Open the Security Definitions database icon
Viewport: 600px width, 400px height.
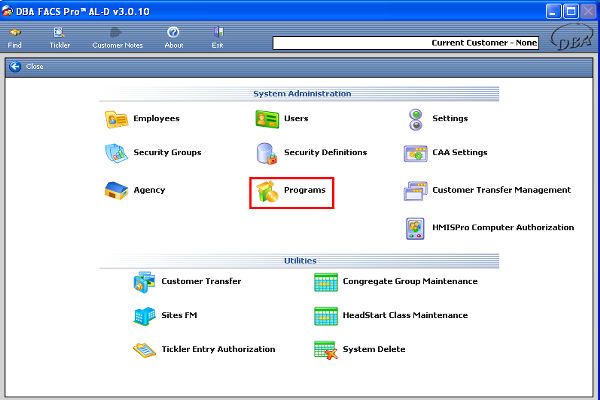click(x=267, y=153)
